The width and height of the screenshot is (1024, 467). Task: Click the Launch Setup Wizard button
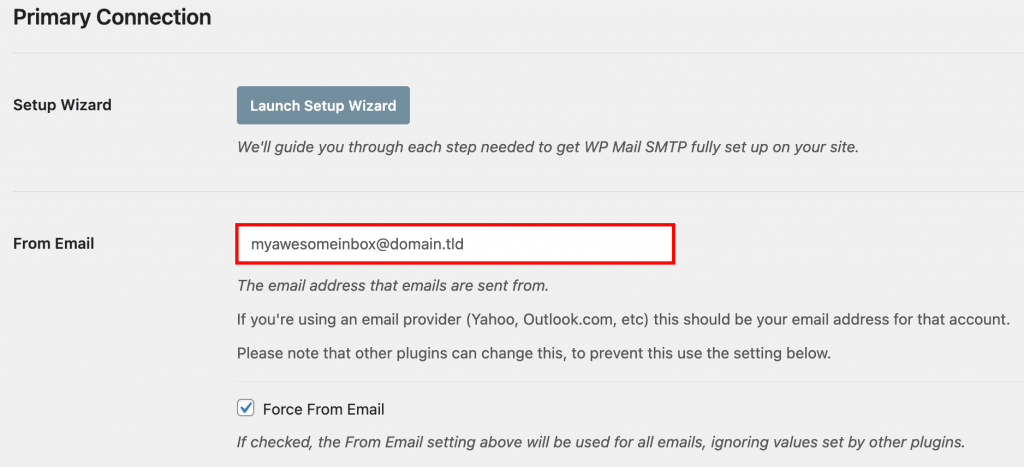(x=323, y=105)
